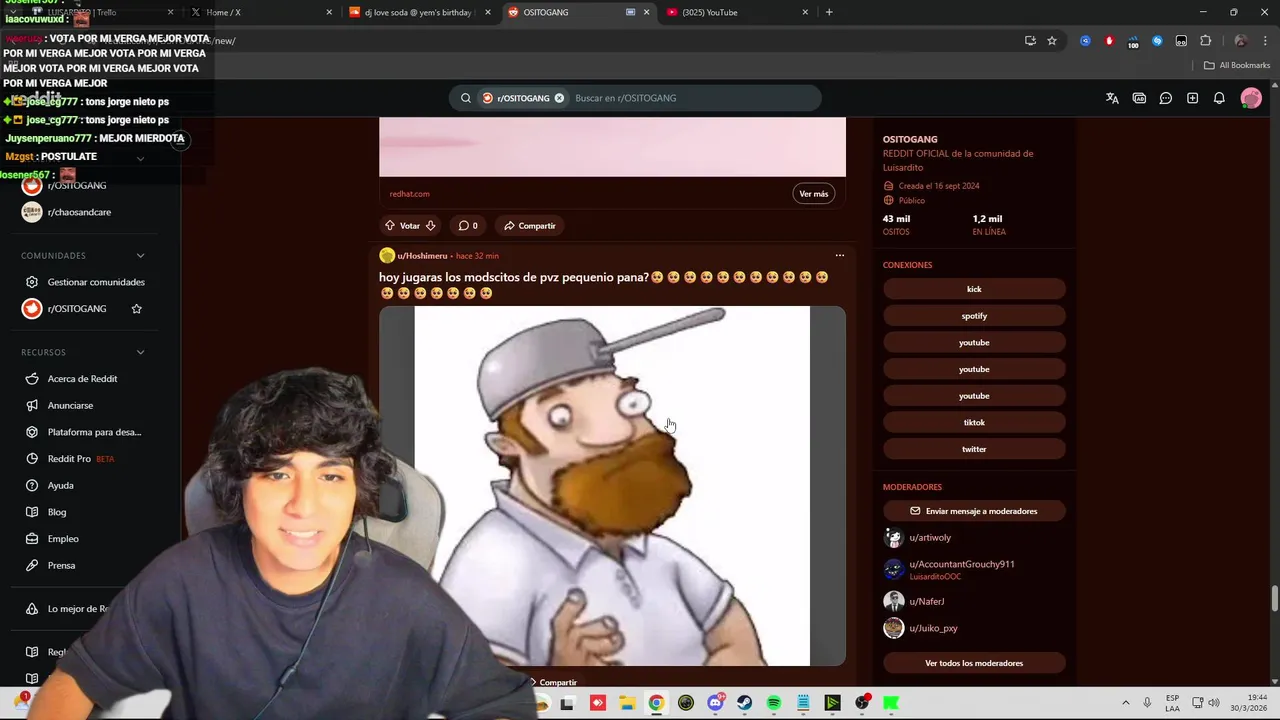
Task: Open the Chrome three-dot menu
Action: click(1264, 41)
